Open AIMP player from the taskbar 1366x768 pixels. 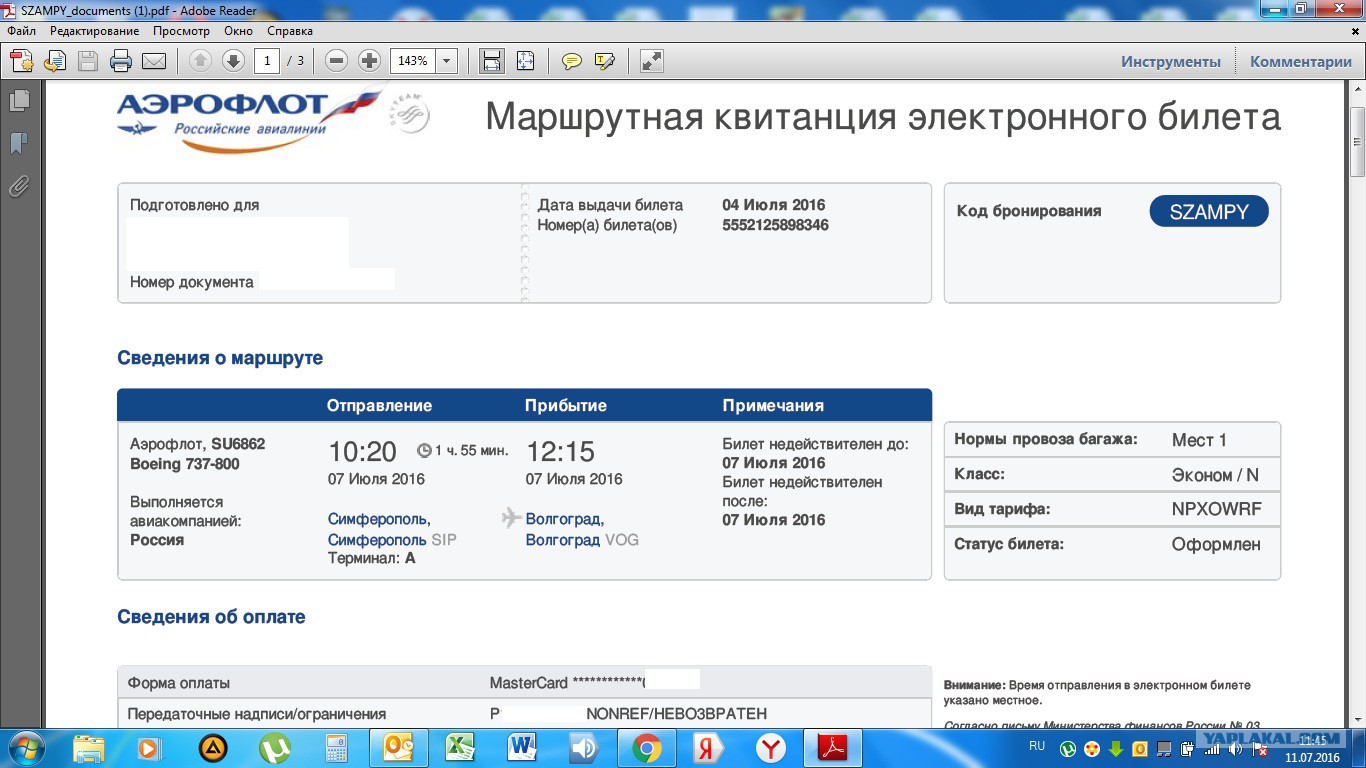[212, 748]
